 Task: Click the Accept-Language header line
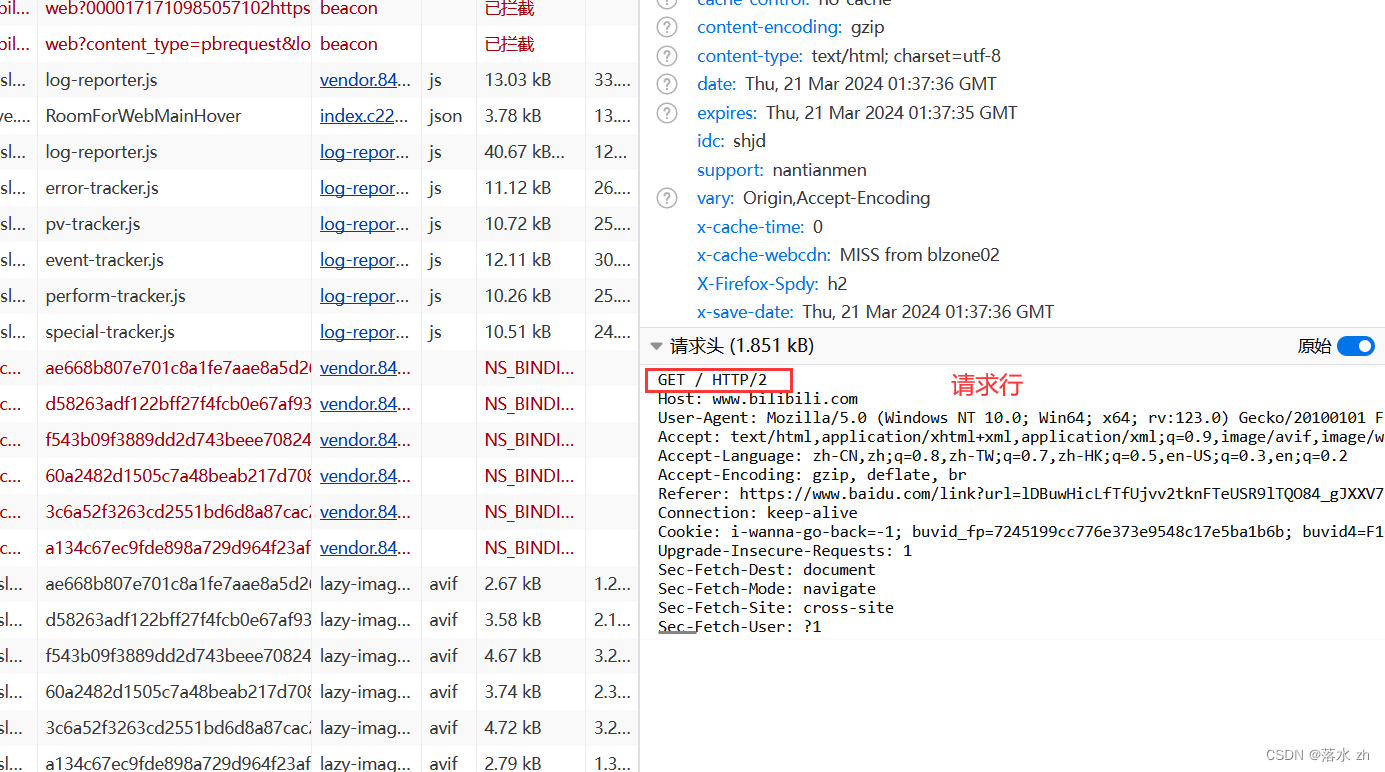[1002, 456]
